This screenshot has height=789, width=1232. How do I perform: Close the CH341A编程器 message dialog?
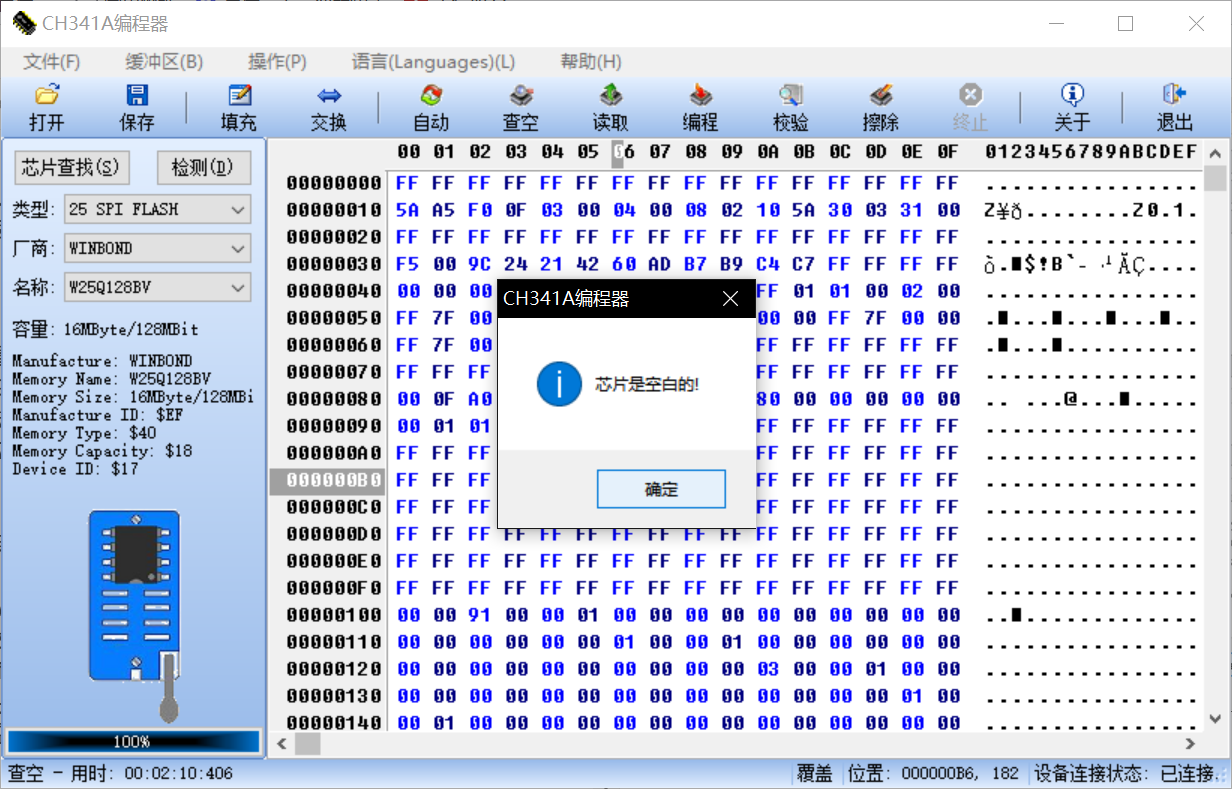click(731, 298)
